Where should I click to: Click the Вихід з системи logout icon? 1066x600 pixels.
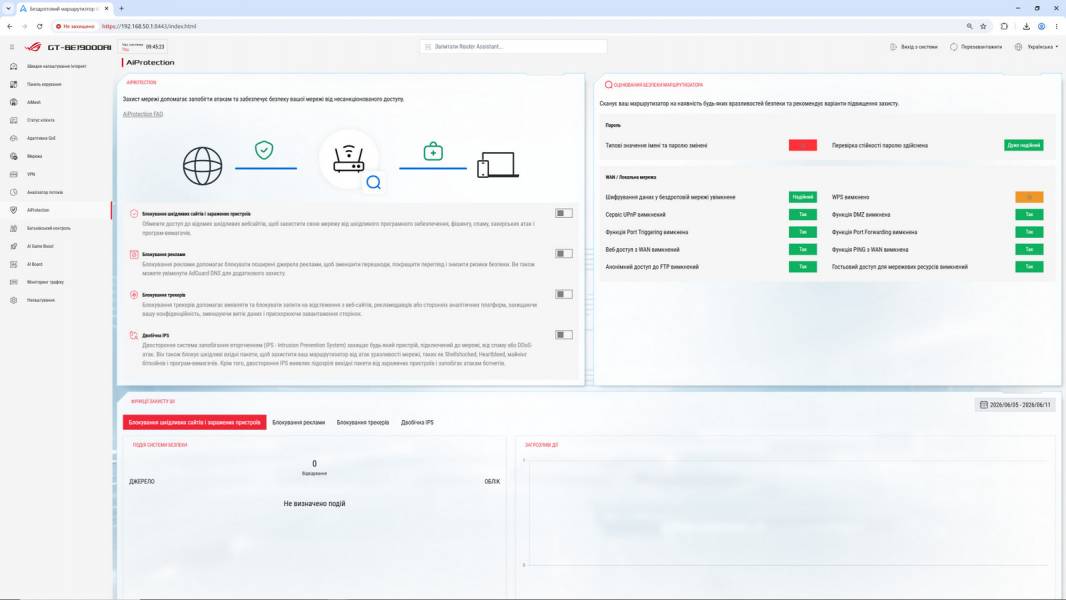pos(893,47)
